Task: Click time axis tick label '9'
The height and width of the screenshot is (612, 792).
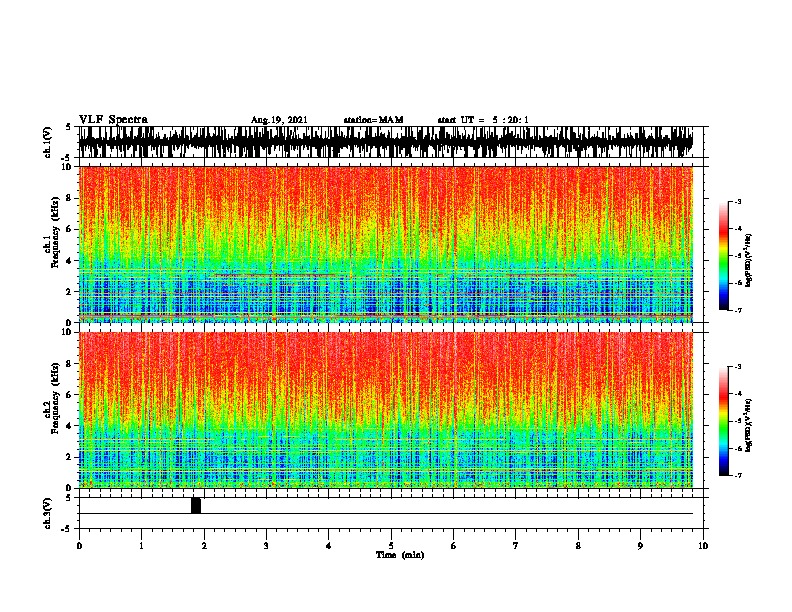Action: tap(640, 546)
